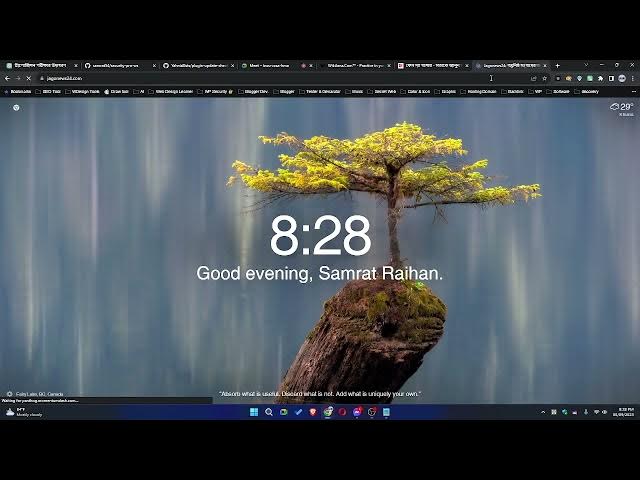Image resolution: width=640 pixels, height=480 pixels.
Task: Open the taskbar weather widget
Action: (x=24, y=412)
